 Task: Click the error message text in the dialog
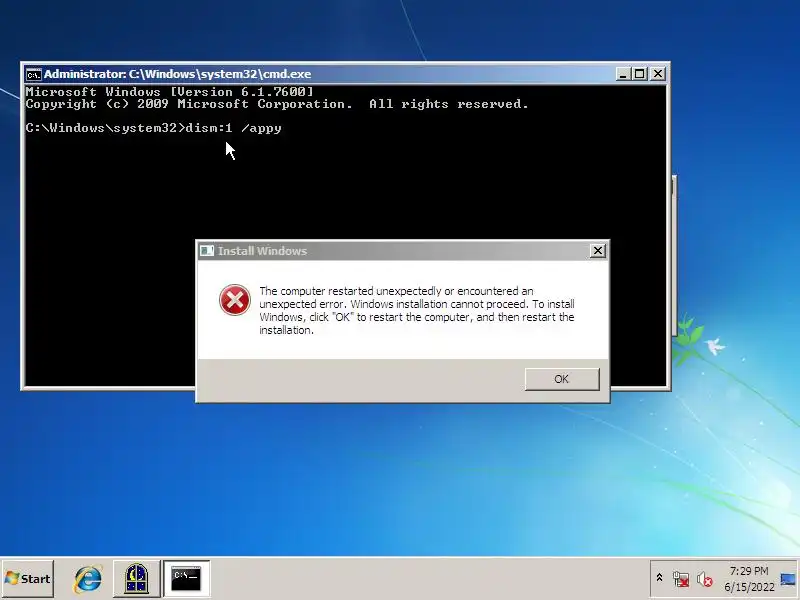[417, 310]
